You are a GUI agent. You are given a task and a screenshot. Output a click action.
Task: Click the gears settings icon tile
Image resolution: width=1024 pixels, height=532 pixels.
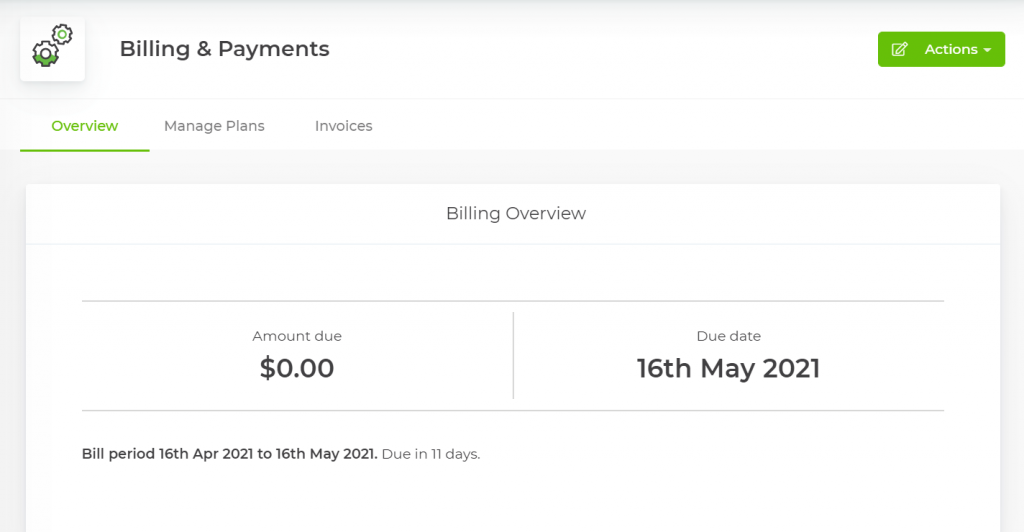pos(52,49)
